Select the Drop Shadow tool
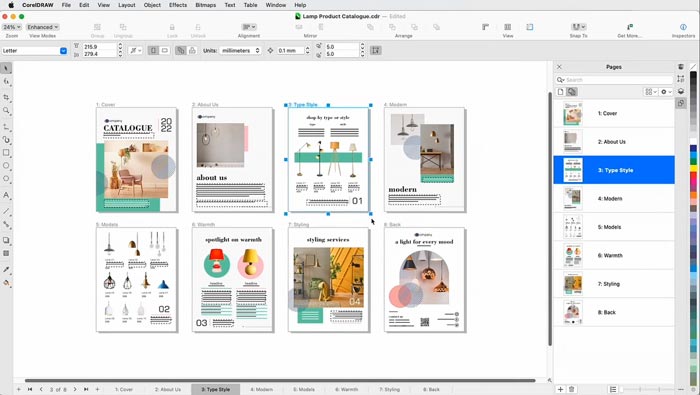 click(x=6, y=240)
